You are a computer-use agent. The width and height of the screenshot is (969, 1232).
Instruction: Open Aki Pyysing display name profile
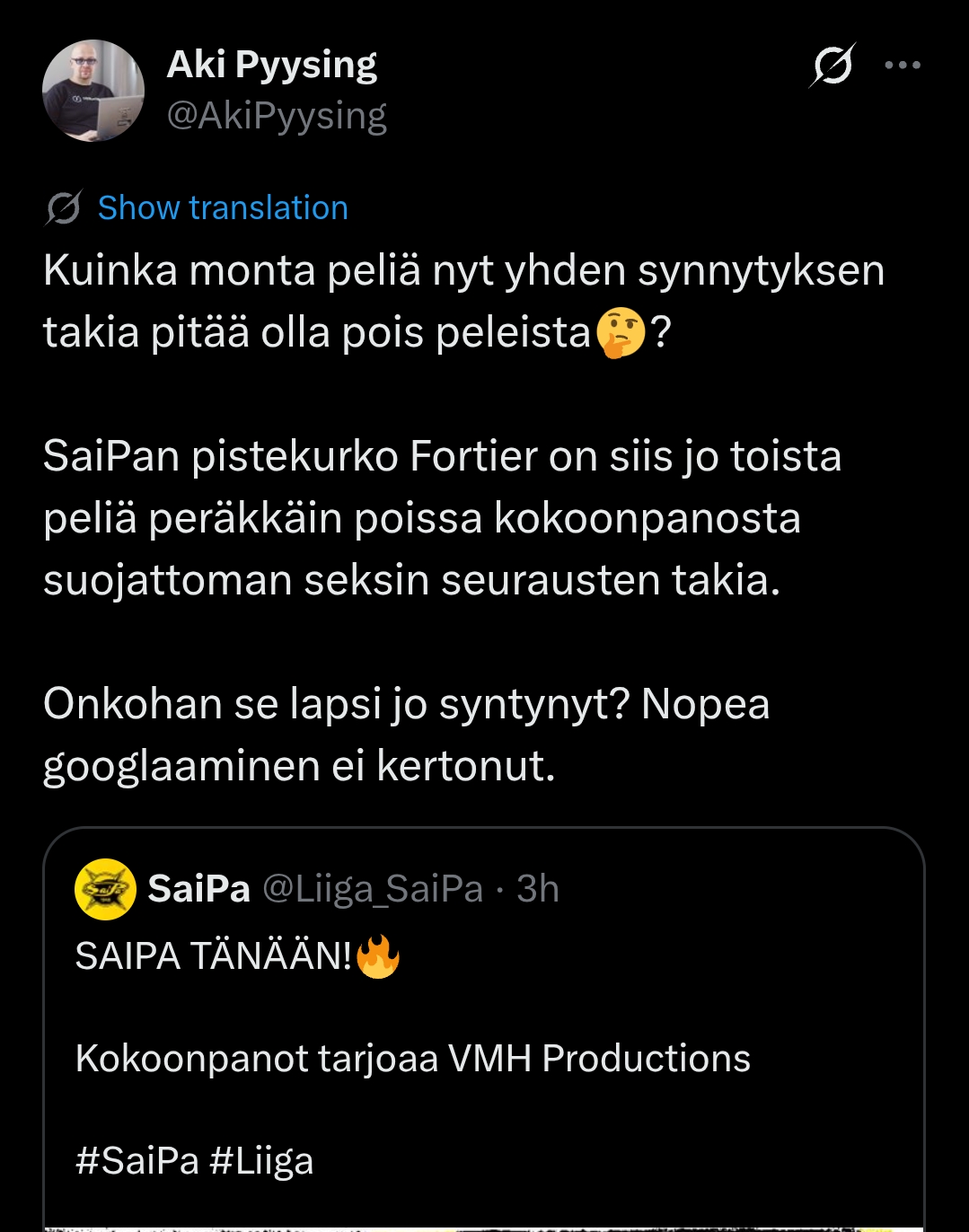[x=271, y=65]
